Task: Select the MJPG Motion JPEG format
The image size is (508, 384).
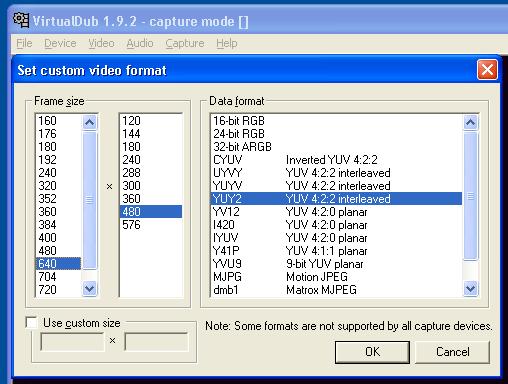Action: 337,277
